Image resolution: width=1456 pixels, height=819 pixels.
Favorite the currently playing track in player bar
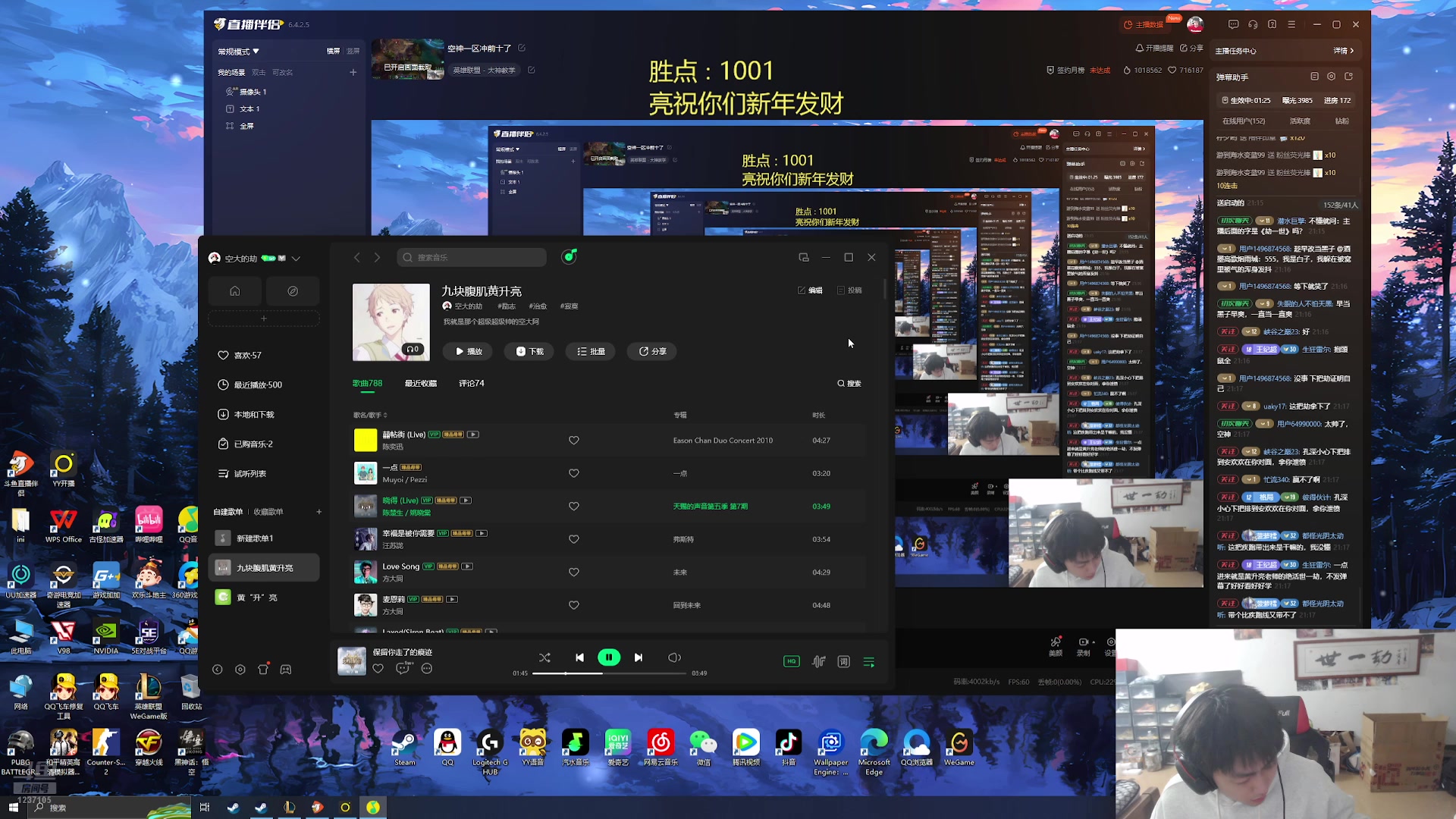click(378, 668)
